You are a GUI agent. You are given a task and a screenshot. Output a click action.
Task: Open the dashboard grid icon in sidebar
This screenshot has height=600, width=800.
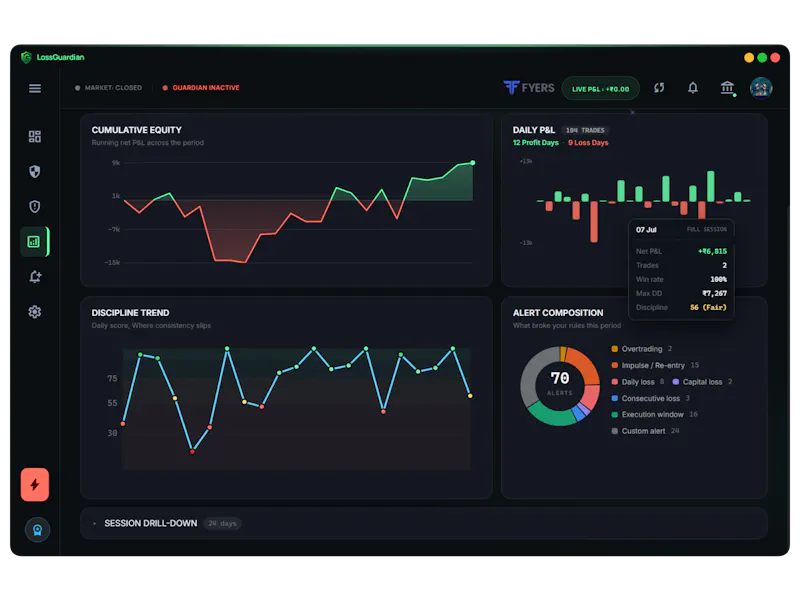tap(35, 136)
